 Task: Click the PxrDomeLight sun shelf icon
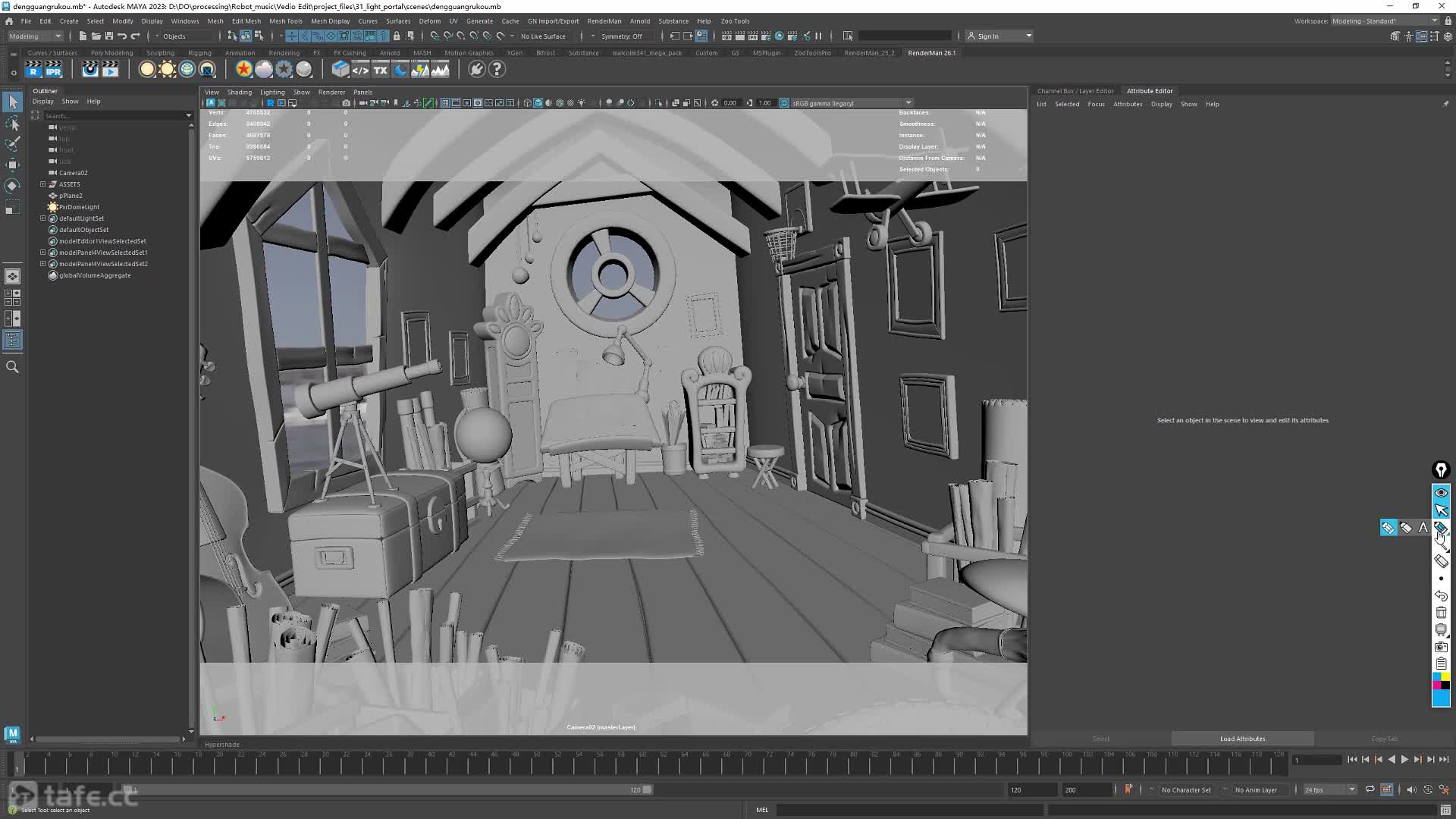pyautogui.click(x=167, y=70)
